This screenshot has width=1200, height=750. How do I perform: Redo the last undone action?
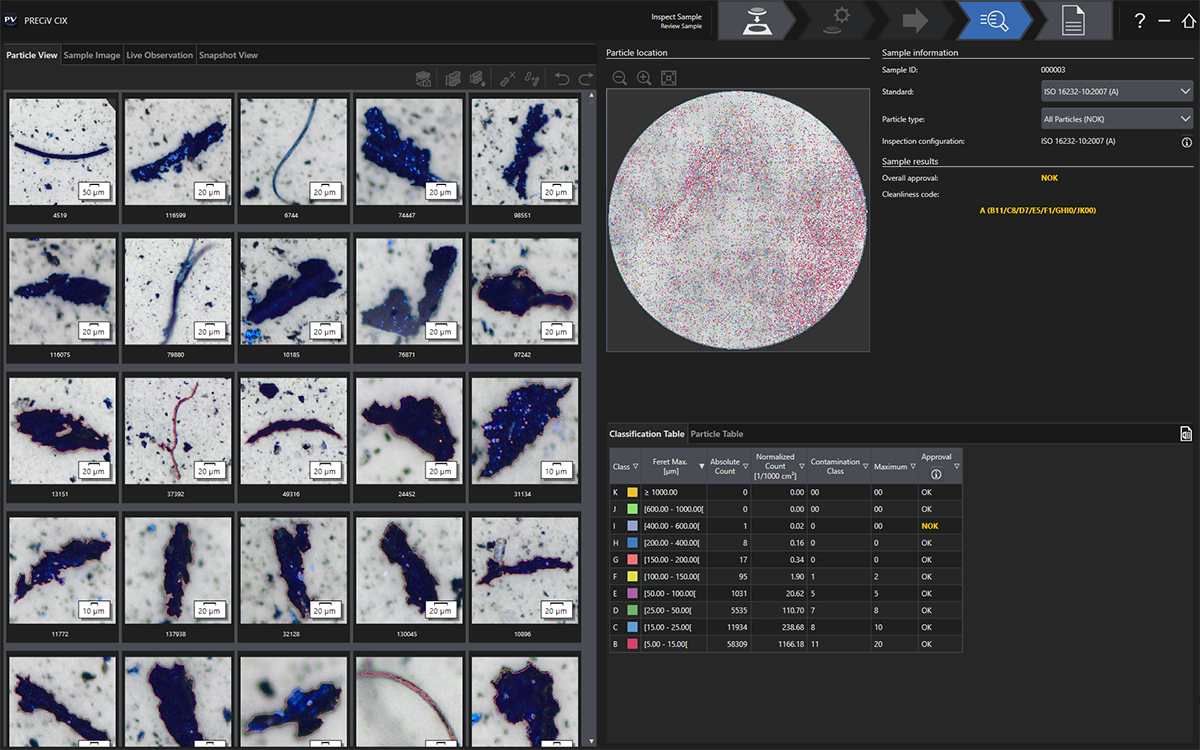pos(585,78)
